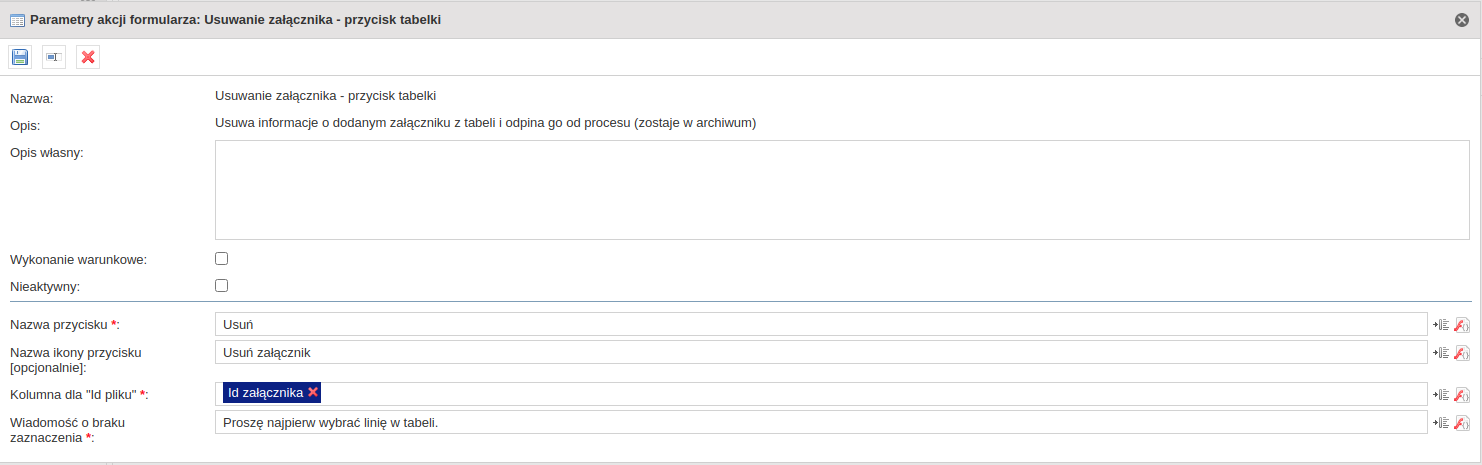Click the Proszę najpierw wybrać linię message field
The image size is (1482, 465).
coord(821,422)
